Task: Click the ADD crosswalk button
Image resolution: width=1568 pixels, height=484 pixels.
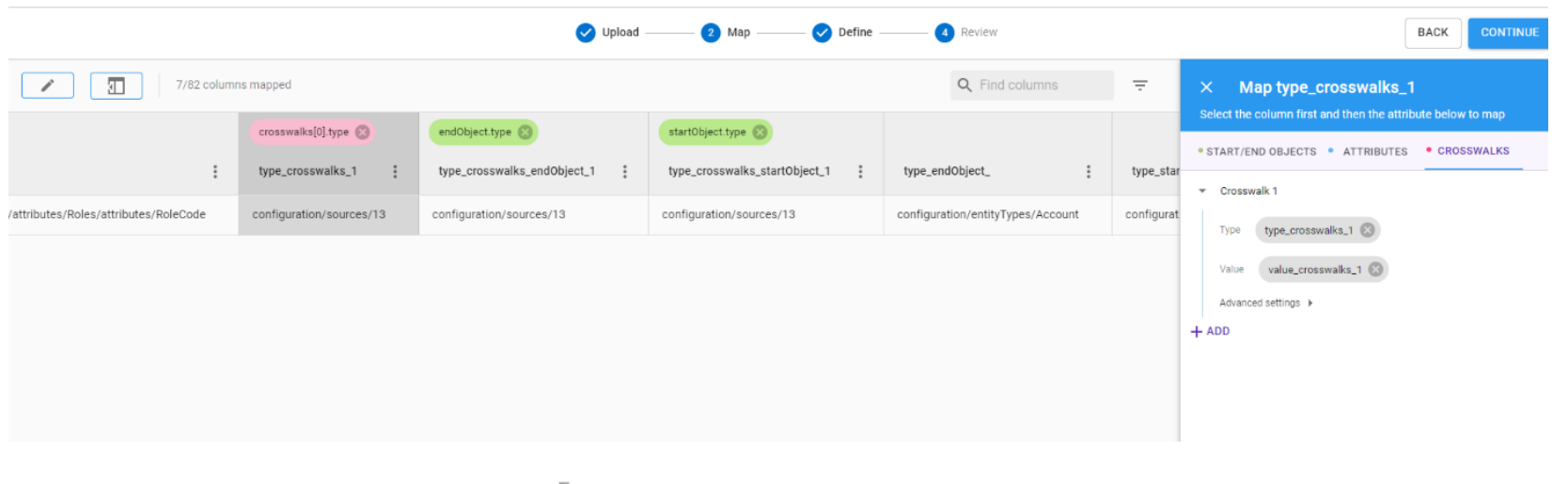Action: click(x=1211, y=331)
